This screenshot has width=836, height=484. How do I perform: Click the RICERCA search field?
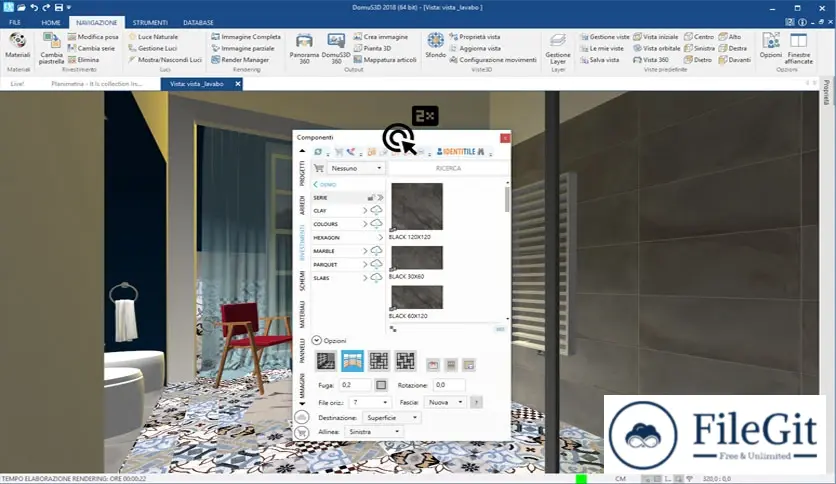[448, 168]
